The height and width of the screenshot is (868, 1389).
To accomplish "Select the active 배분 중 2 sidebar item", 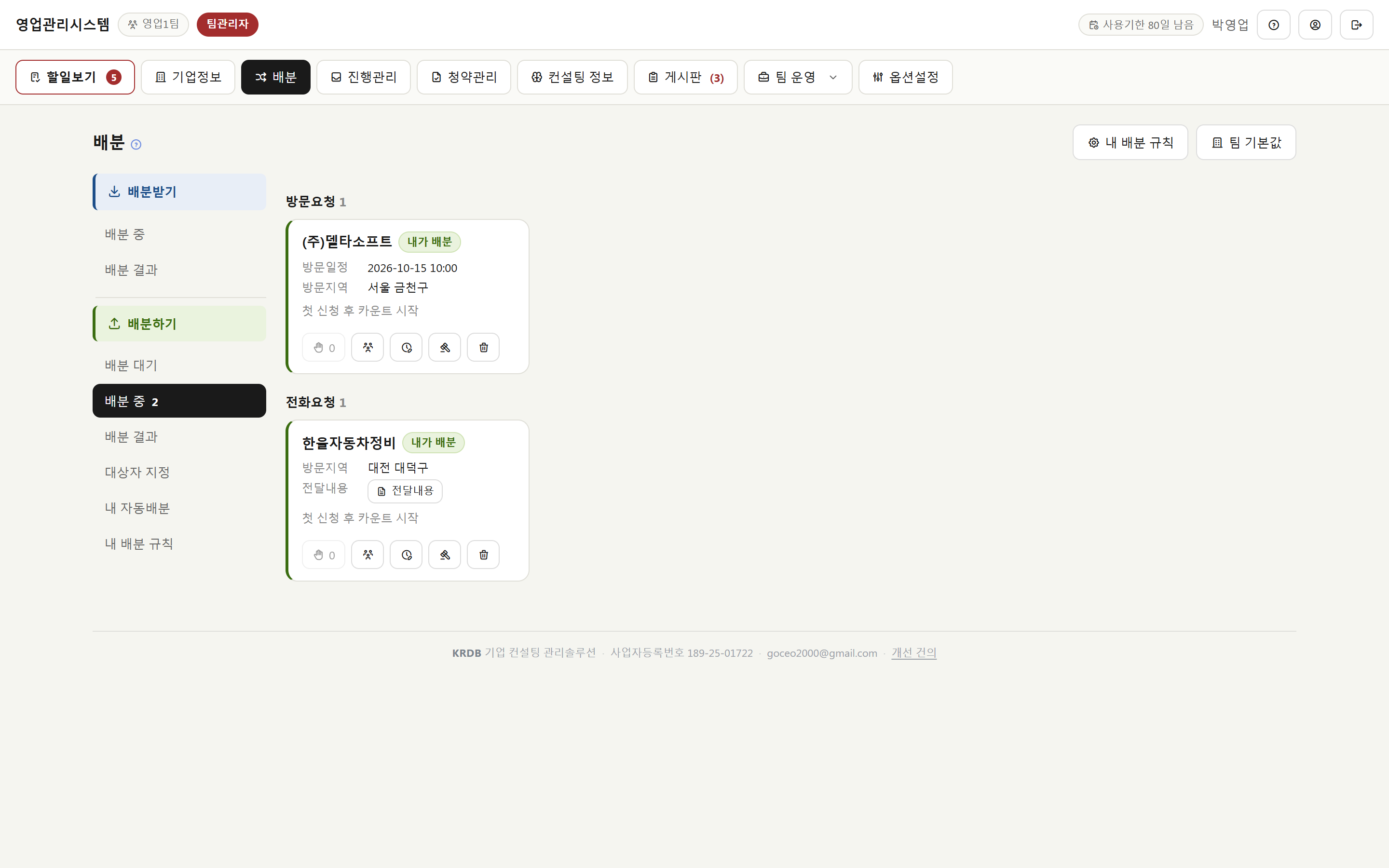I will click(x=179, y=401).
